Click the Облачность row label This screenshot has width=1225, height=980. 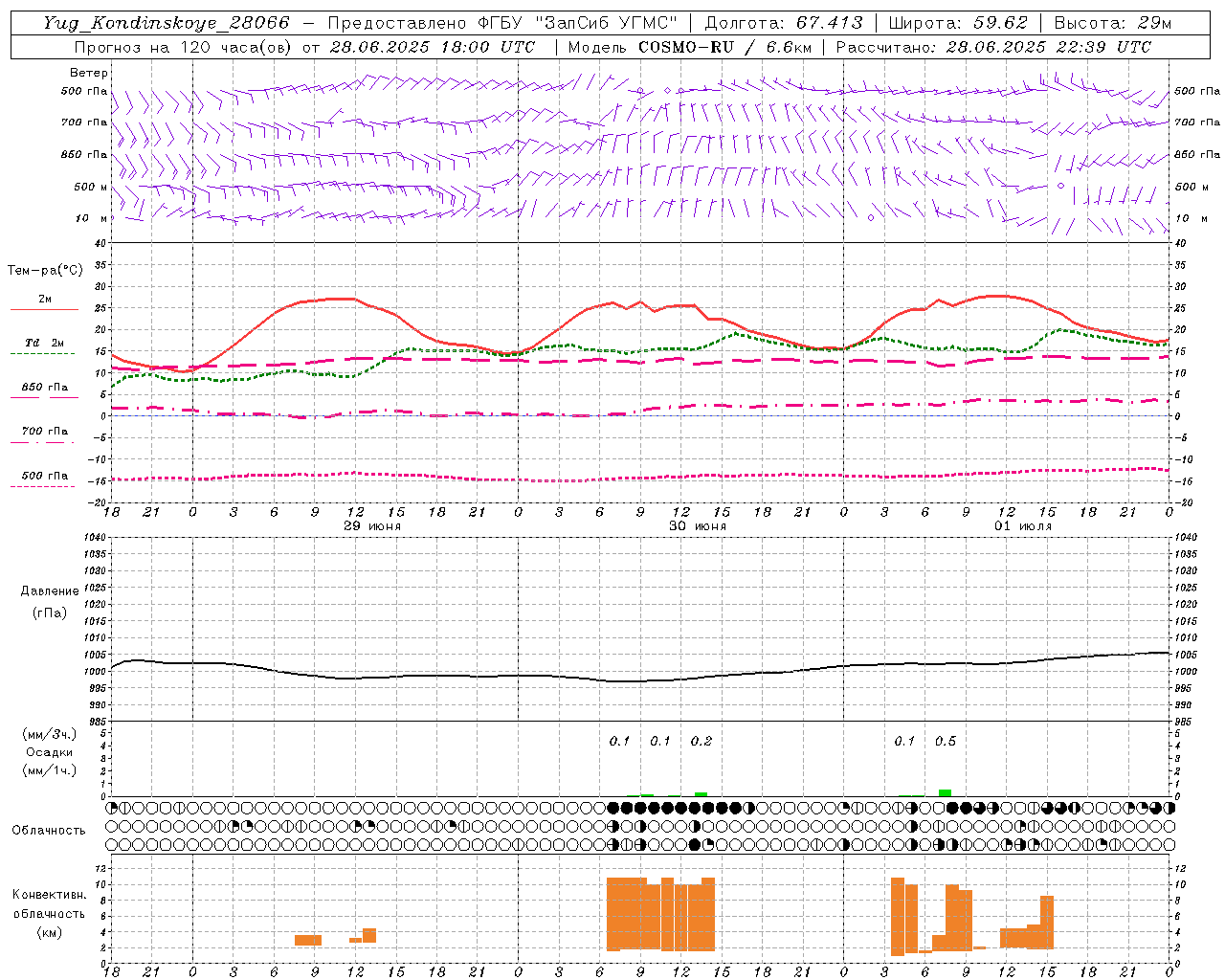(49, 831)
